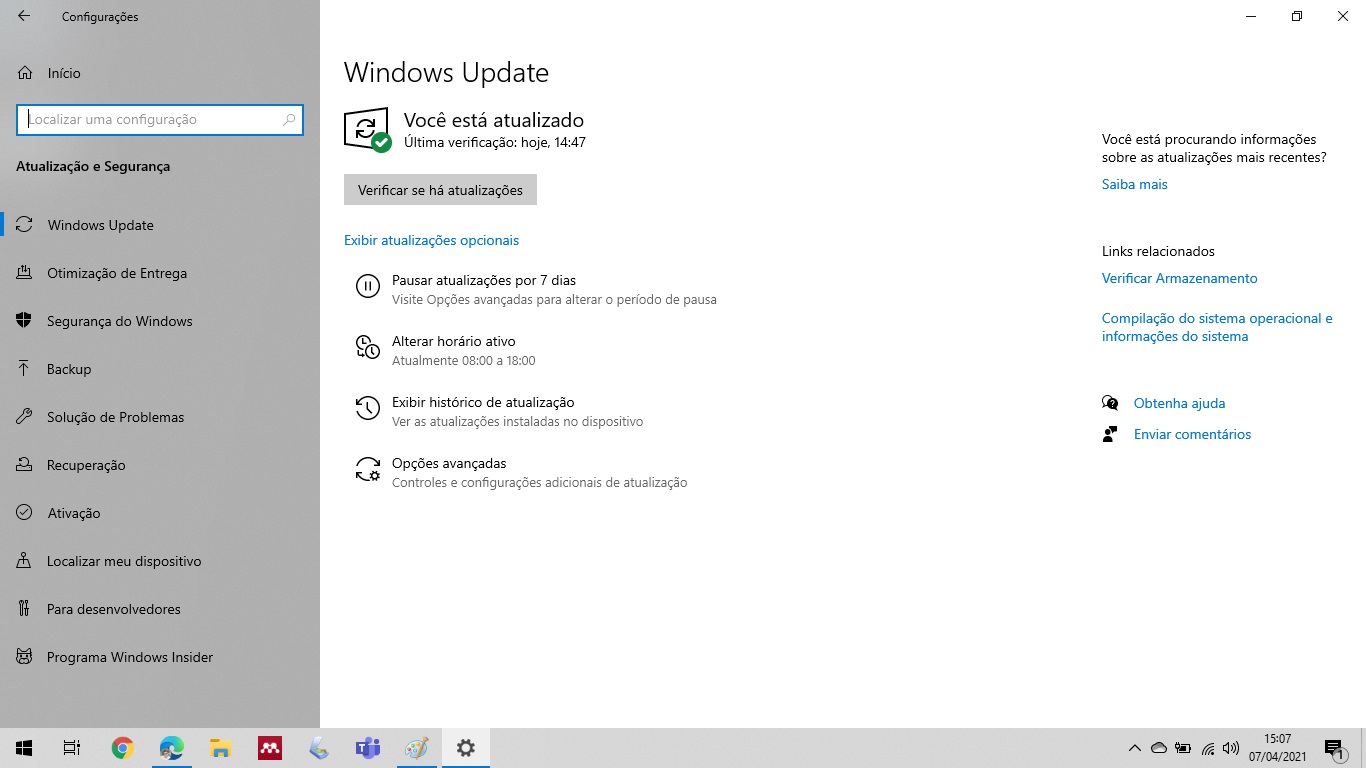Click 'Última verificação: hoje, 14:47' text

[495, 142]
